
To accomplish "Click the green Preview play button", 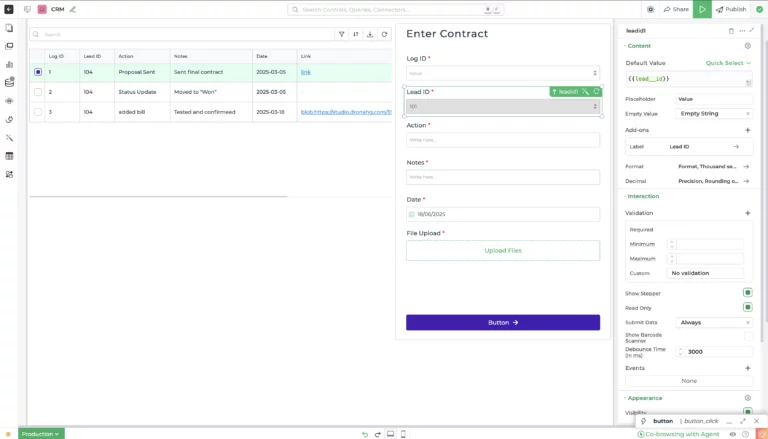I will [703, 9].
